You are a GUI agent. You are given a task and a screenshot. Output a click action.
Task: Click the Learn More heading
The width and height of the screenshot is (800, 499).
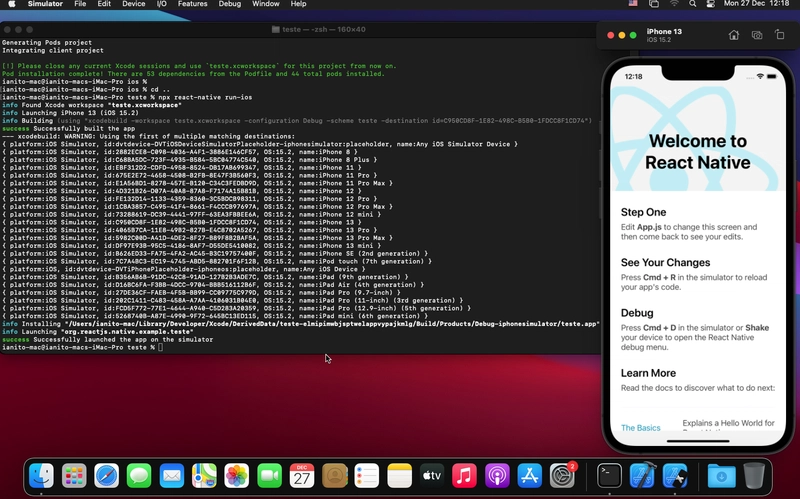click(x=648, y=373)
